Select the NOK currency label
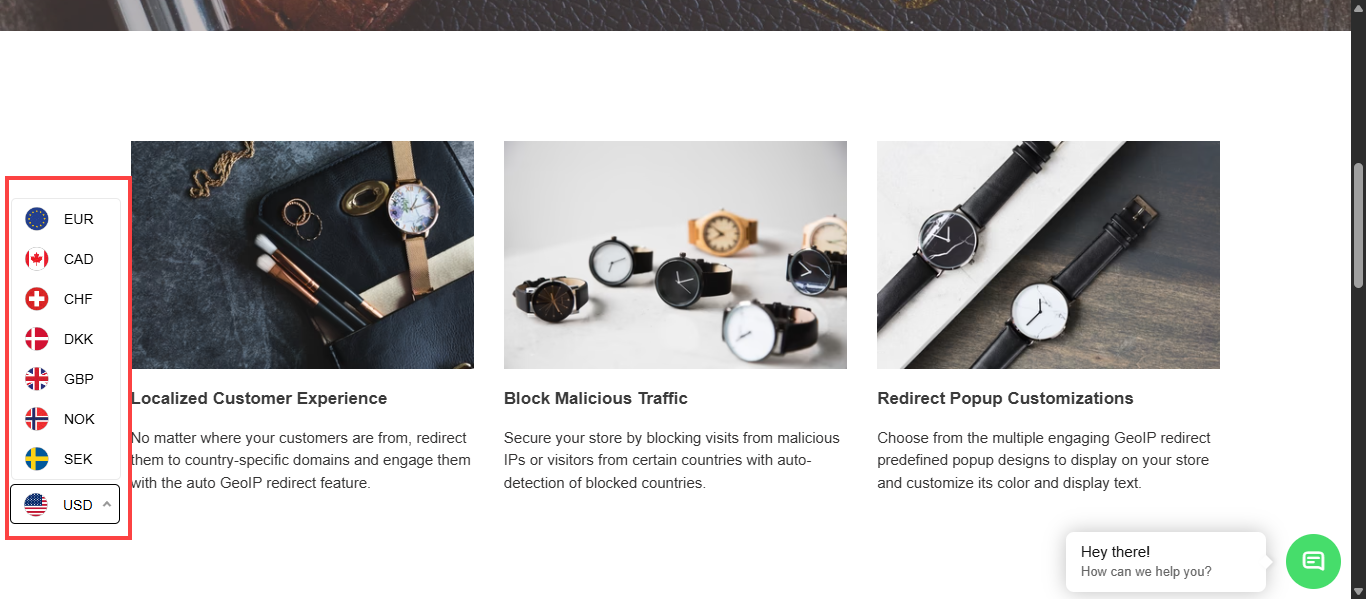Viewport: 1366px width, 599px height. [79, 419]
